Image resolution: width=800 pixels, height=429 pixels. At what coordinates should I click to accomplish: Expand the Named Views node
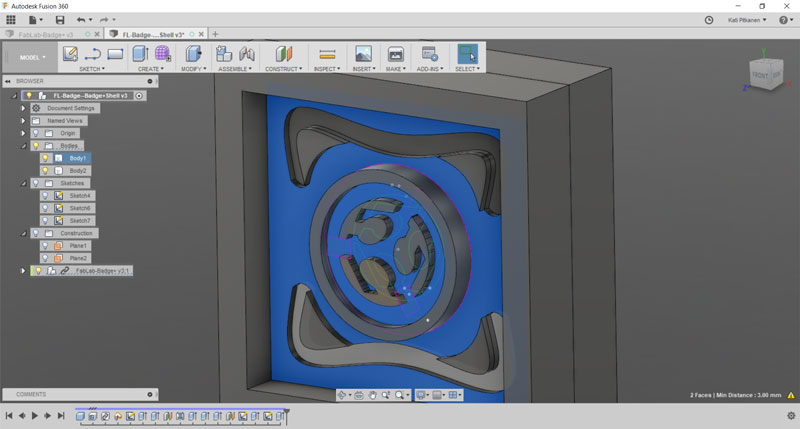coord(23,121)
